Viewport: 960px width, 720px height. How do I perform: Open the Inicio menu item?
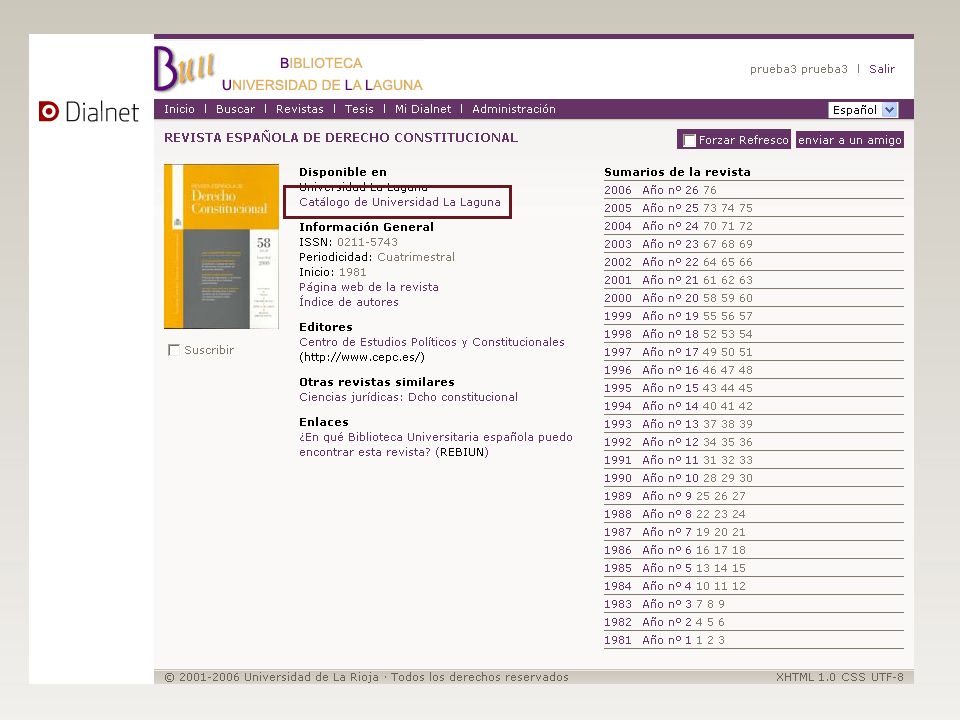(179, 109)
